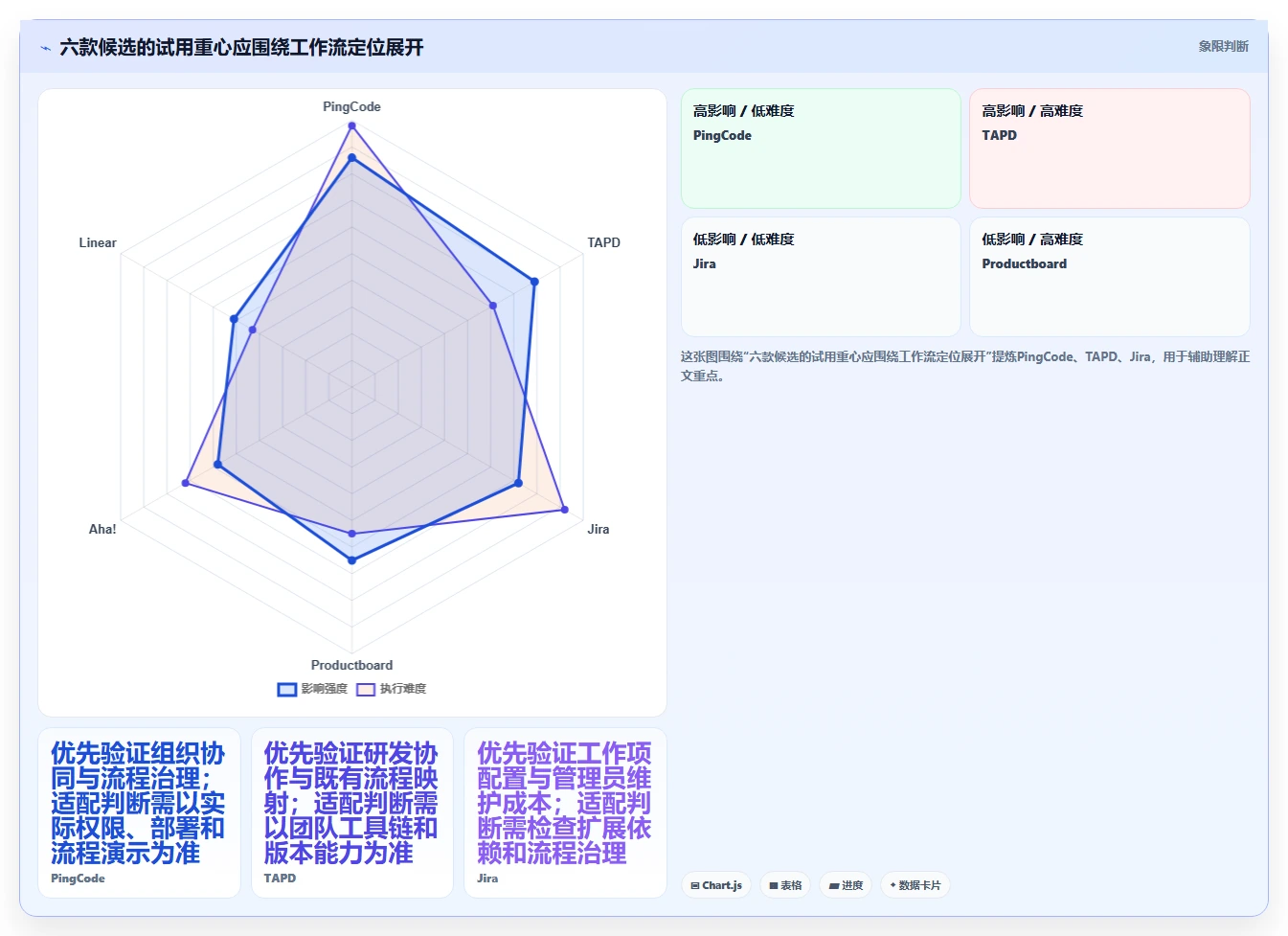Viewport: 1288px width, 936px height.
Task: Select the Jira summary card below the chart
Action: pyautogui.click(x=565, y=812)
